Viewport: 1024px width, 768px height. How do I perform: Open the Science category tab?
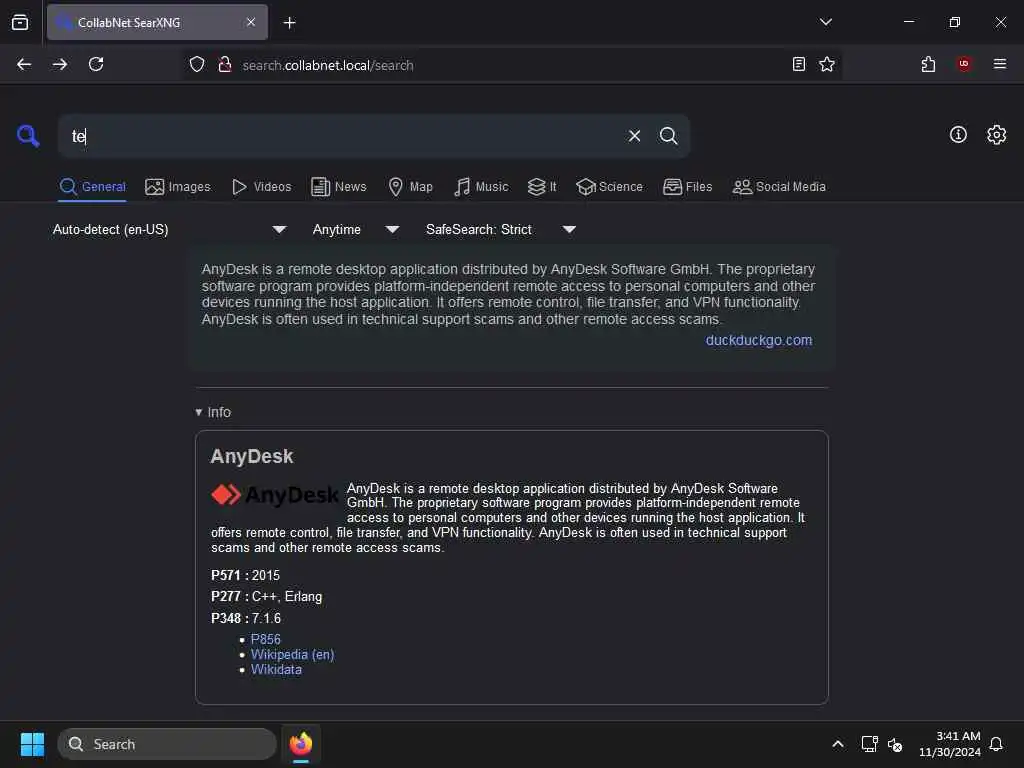(609, 187)
